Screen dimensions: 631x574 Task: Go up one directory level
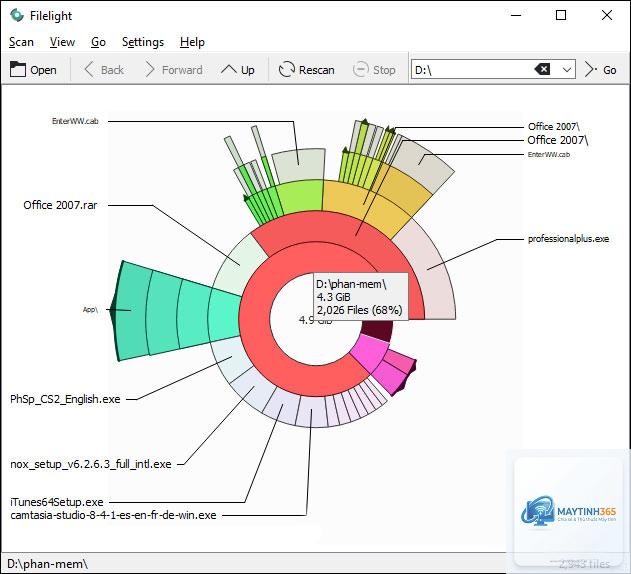click(x=237, y=70)
